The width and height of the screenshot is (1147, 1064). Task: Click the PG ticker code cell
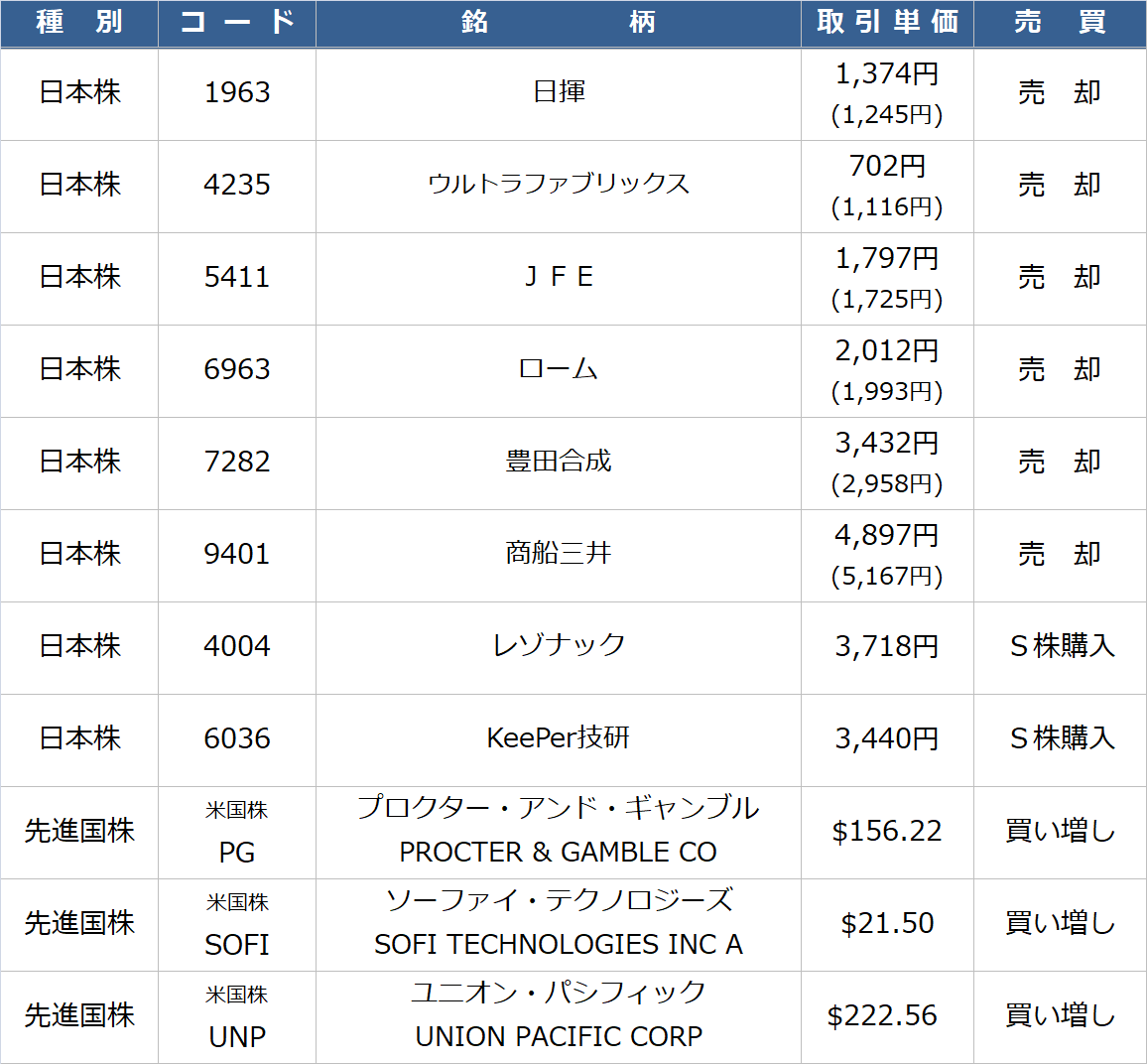click(x=237, y=852)
